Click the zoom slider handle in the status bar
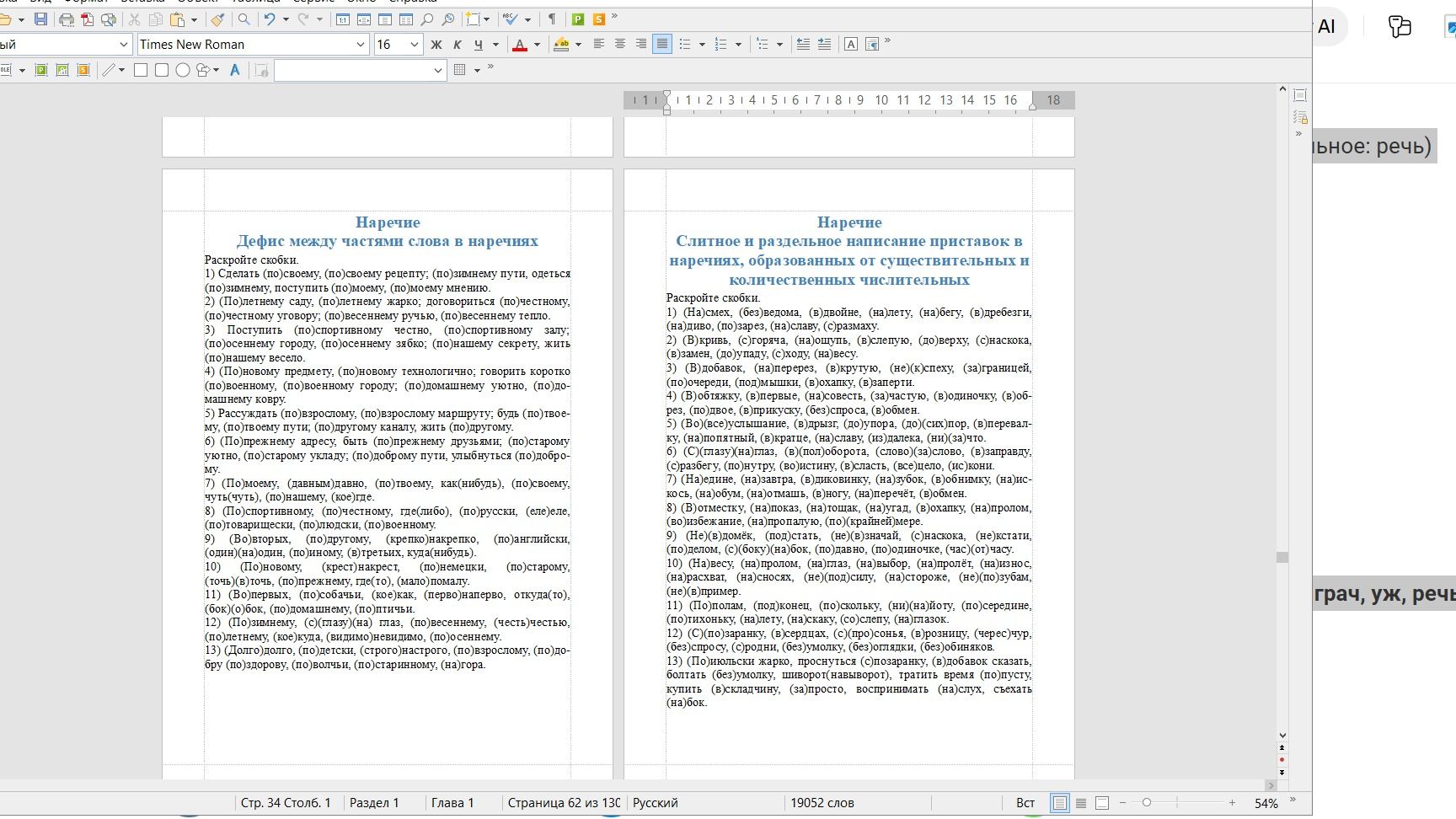Viewport: 1456px width, 819px height. coord(1146,803)
